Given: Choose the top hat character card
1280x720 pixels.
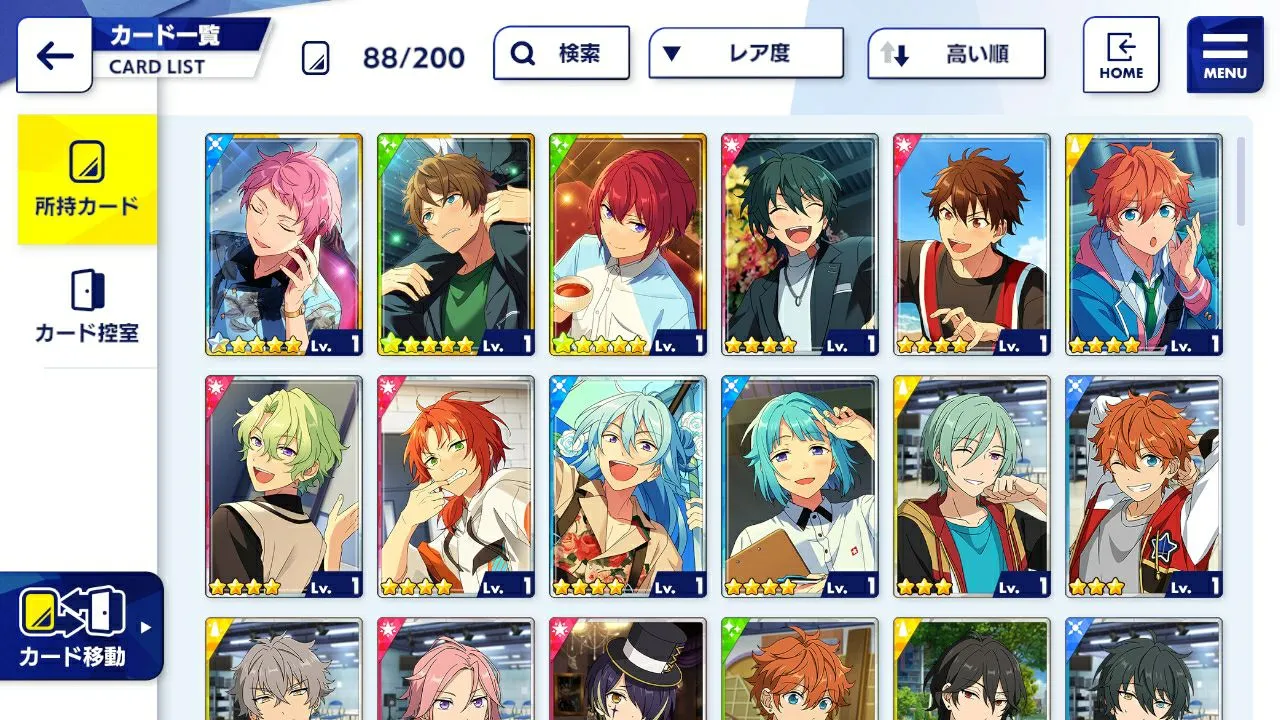Looking at the screenshot, I should (628, 669).
